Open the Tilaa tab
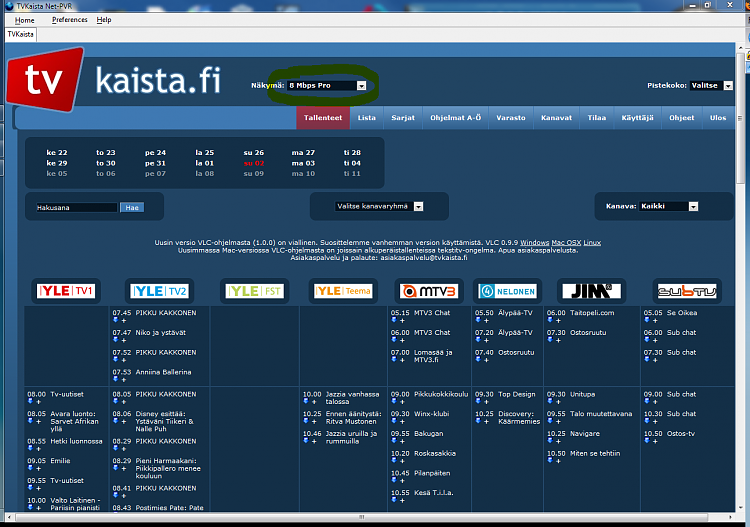750x527 pixels. pyautogui.click(x=596, y=118)
